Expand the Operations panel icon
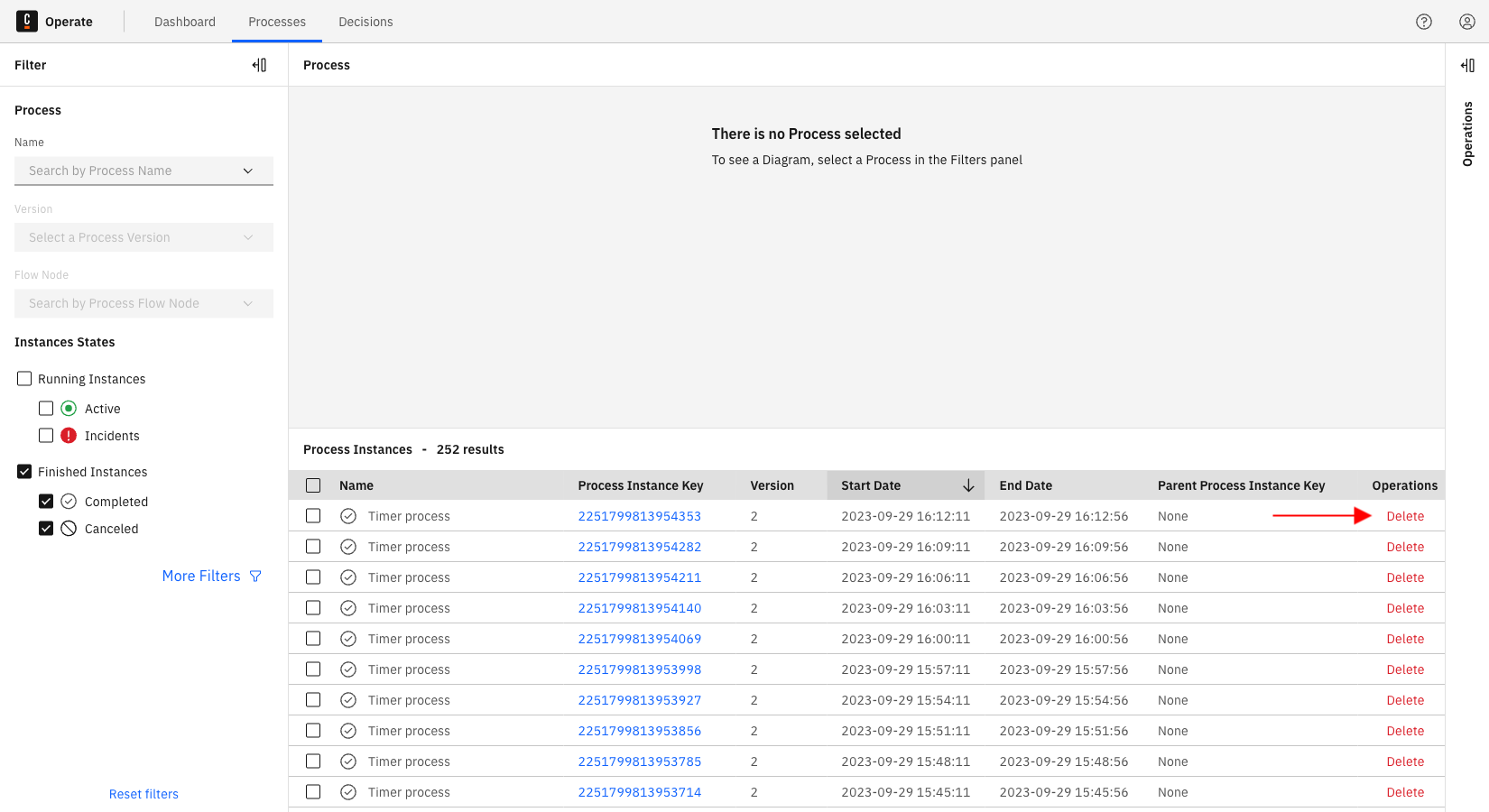Image resolution: width=1489 pixels, height=812 pixels. tap(1468, 65)
